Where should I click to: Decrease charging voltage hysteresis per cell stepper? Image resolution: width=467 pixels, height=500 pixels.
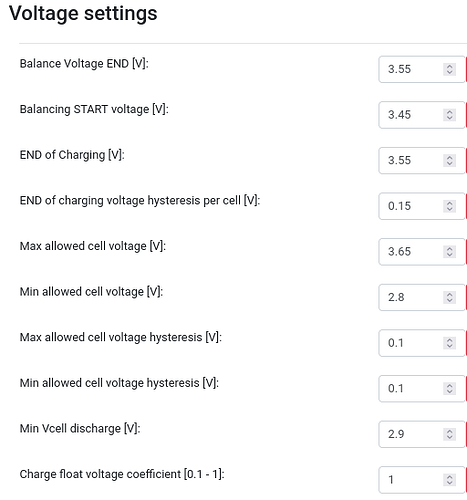tap(449, 209)
